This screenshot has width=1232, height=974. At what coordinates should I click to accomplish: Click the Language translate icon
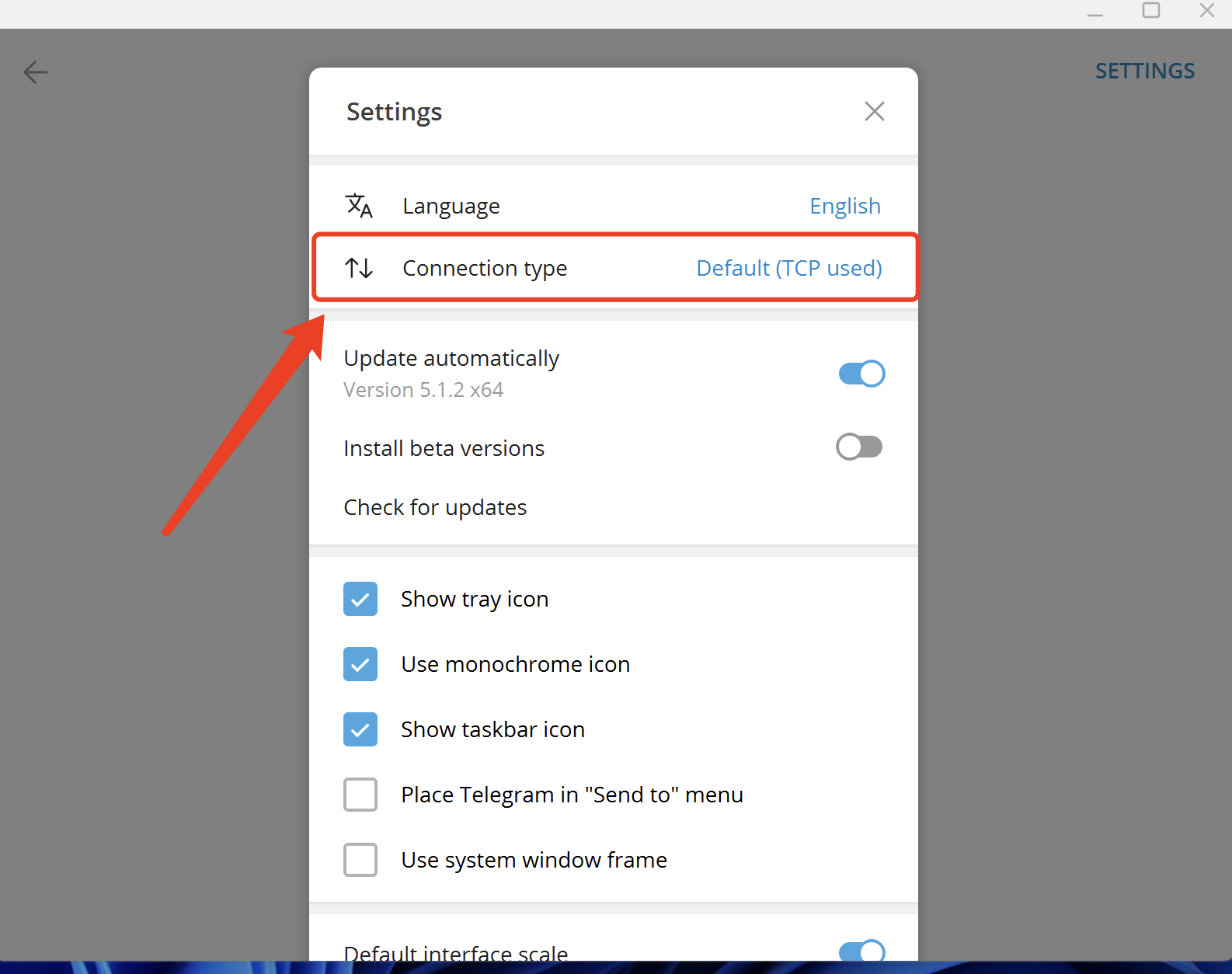click(x=359, y=206)
